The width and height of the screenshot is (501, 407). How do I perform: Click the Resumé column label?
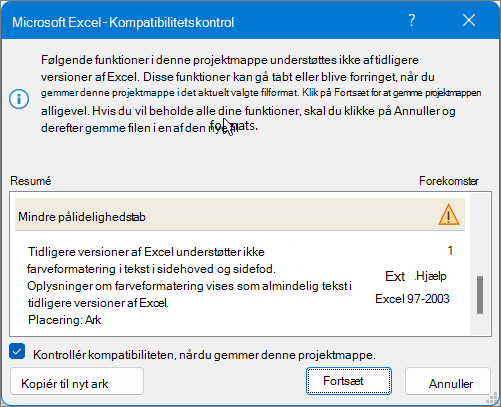31,181
